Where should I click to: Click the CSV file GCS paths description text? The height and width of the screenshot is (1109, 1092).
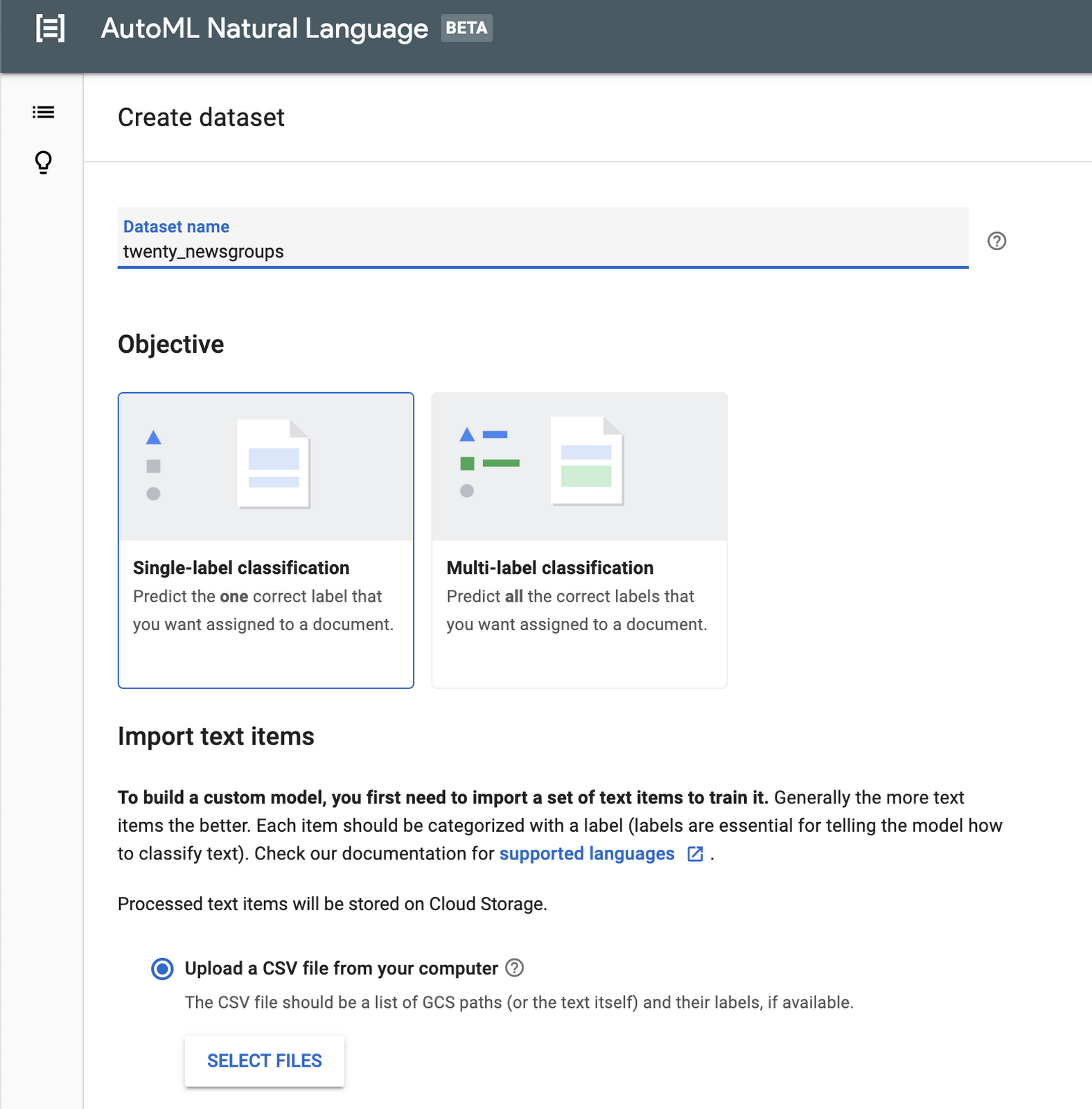519,1002
